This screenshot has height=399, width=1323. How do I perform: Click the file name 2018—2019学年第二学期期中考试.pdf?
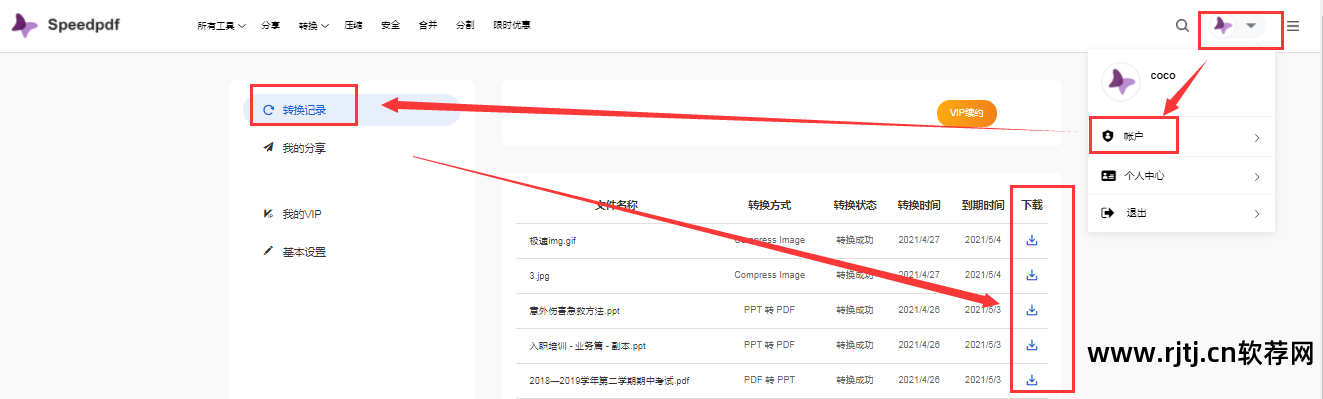[609, 381]
